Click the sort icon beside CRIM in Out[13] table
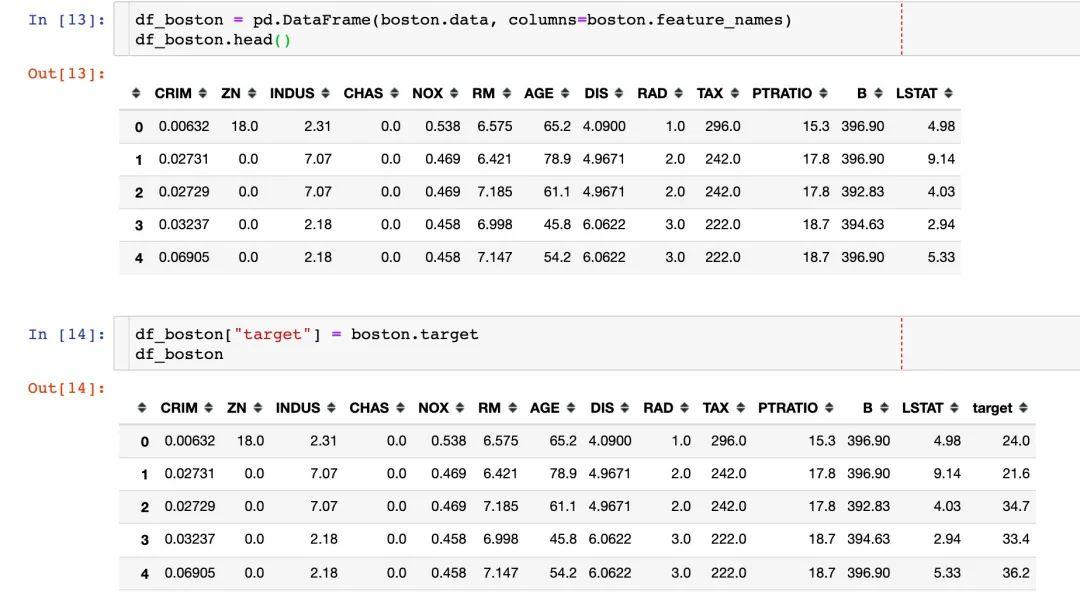This screenshot has height=594, width=1080. [203, 93]
